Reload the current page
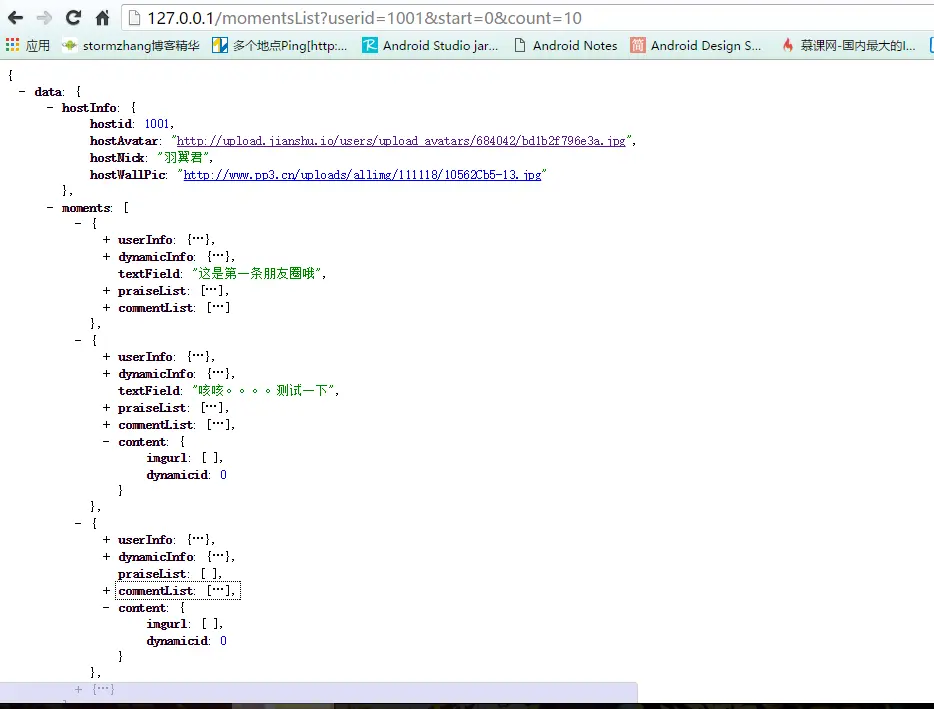This screenshot has height=709, width=934. pos(71,17)
